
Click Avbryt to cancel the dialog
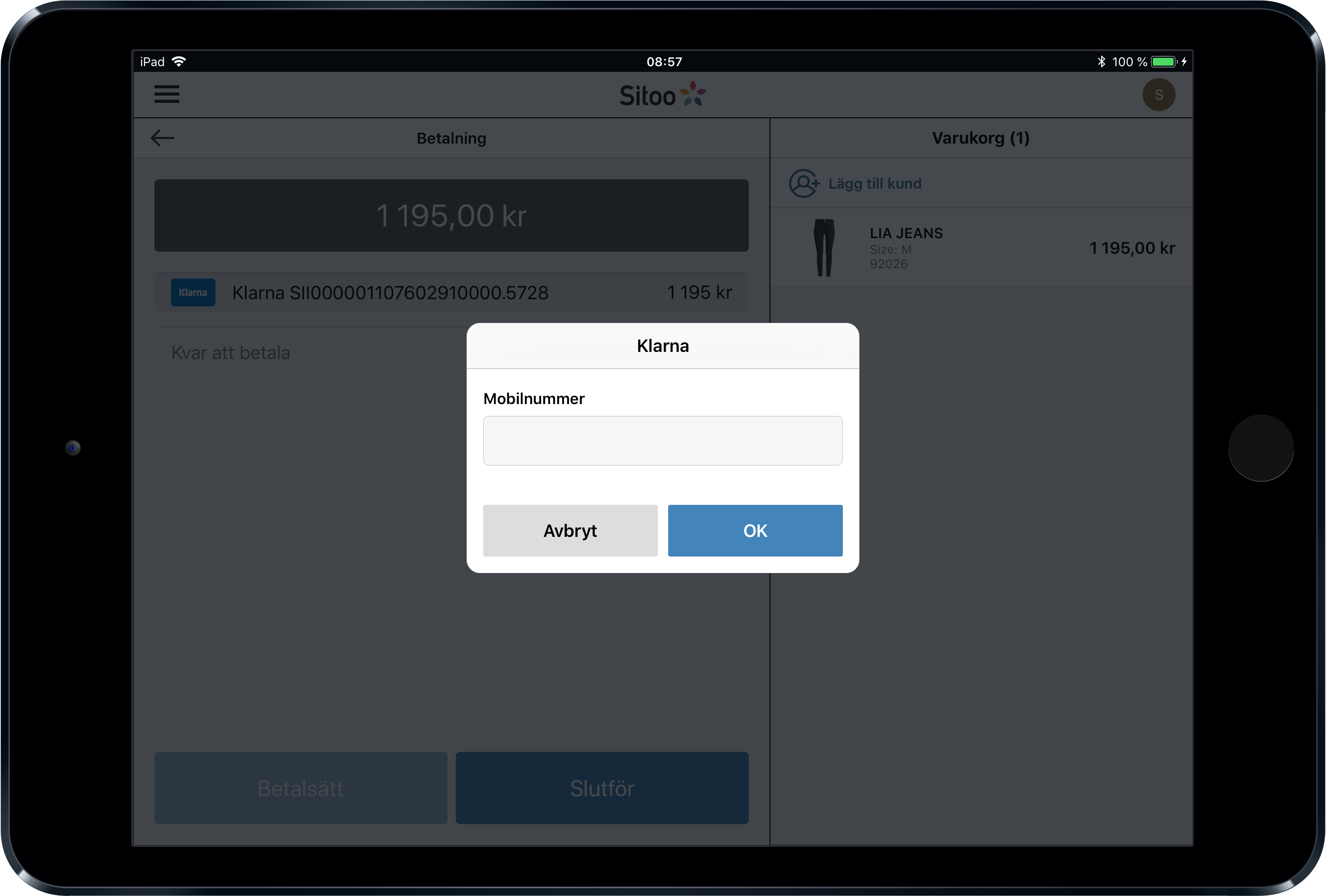570,531
